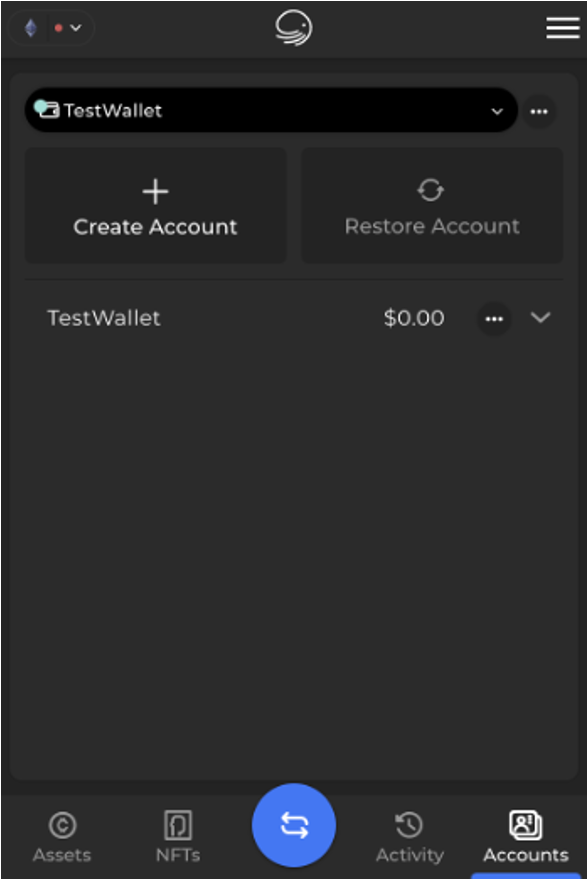Image resolution: width=588 pixels, height=880 pixels.
Task: Open the Ethereum network icon at top left
Action: click(29, 28)
